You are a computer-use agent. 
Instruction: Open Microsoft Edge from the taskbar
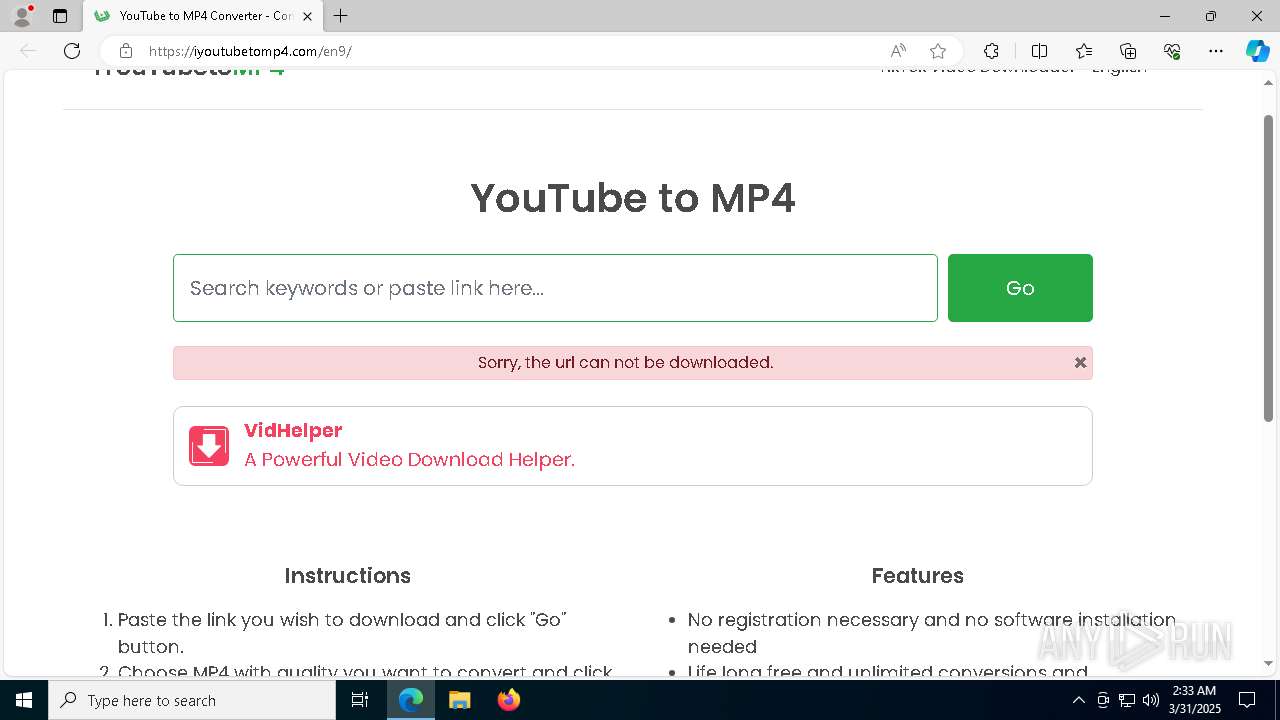pyautogui.click(x=411, y=700)
